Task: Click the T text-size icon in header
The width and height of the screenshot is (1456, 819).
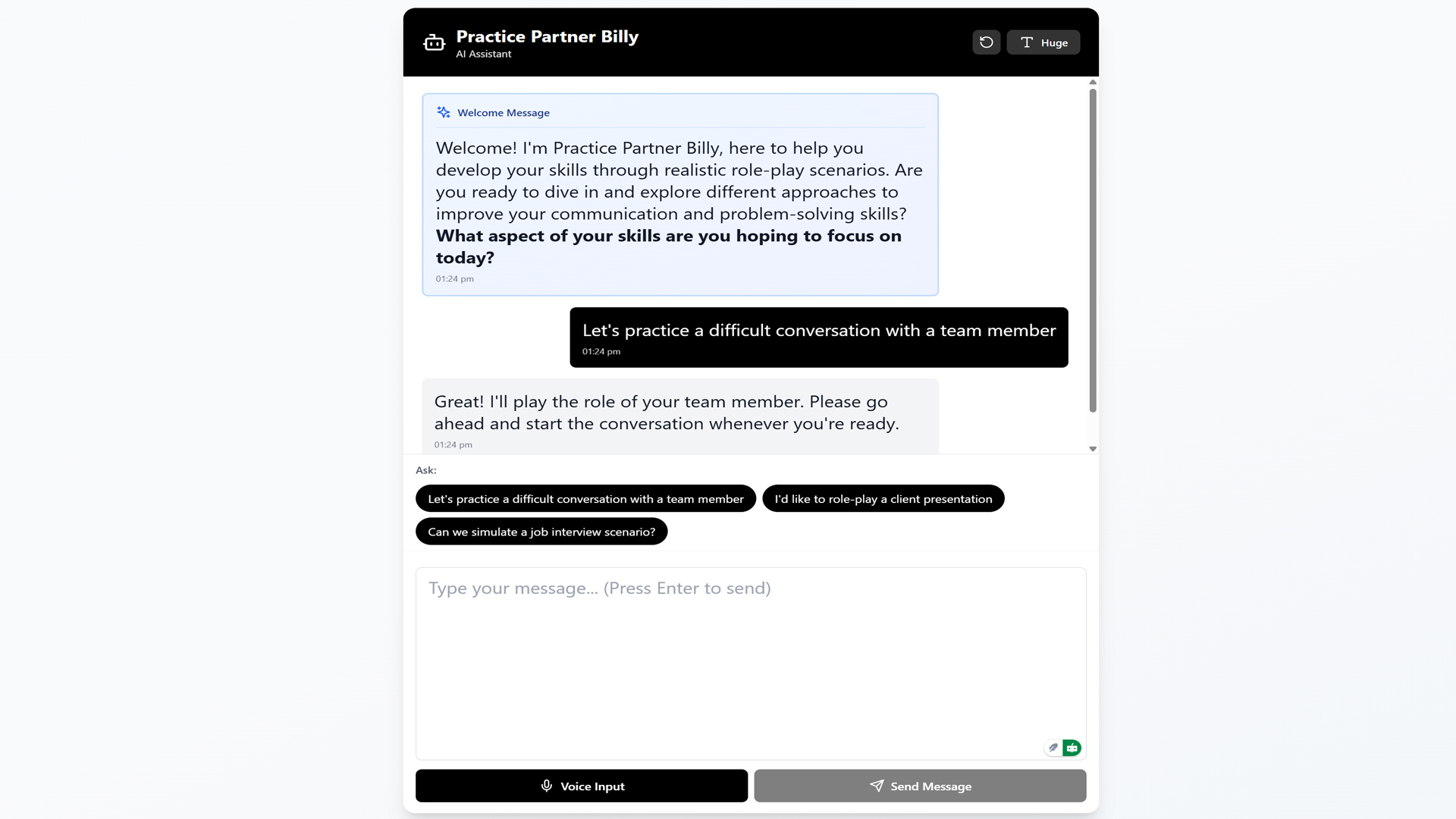Action: pos(1027,42)
